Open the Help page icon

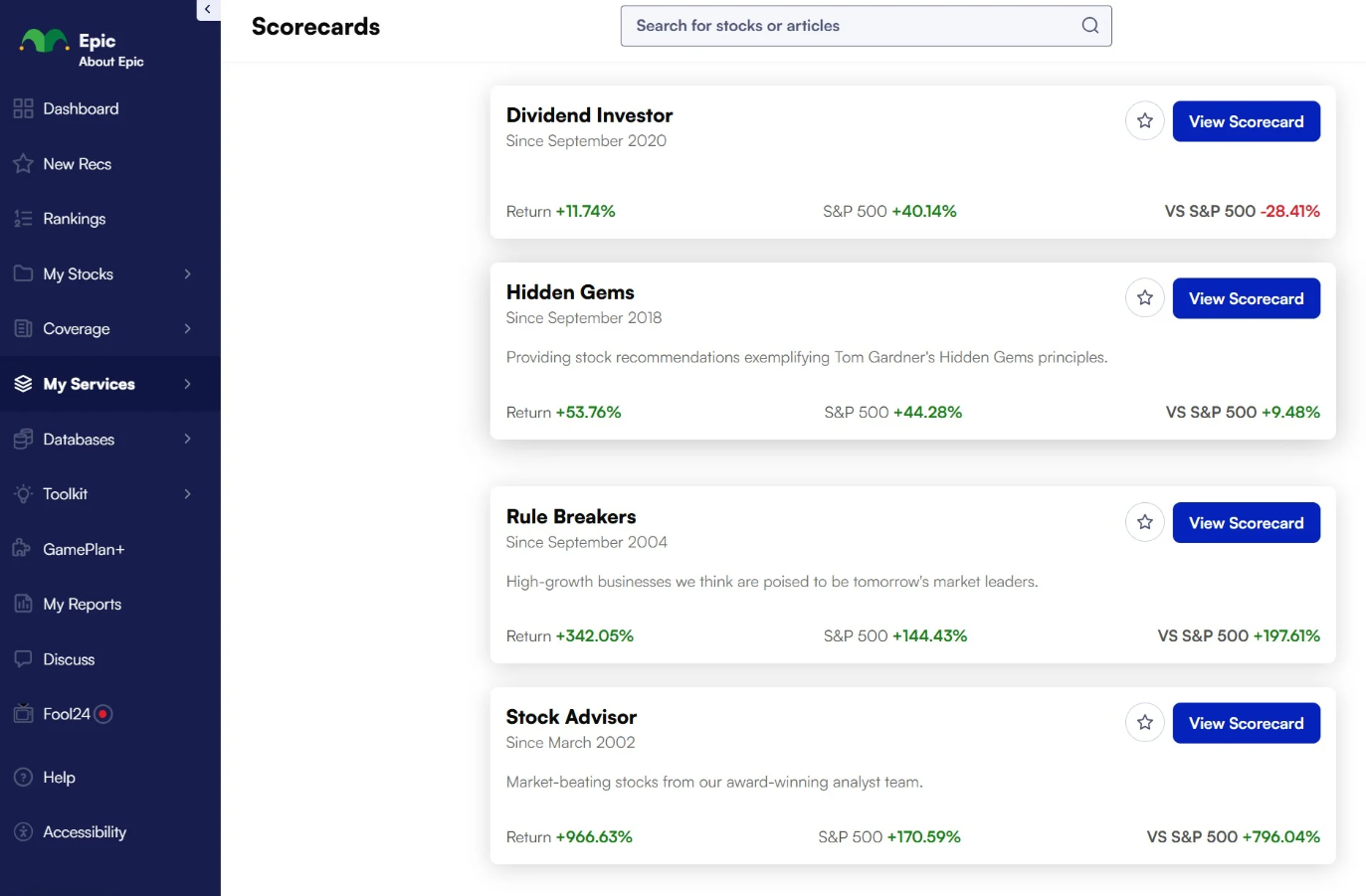[x=24, y=778]
